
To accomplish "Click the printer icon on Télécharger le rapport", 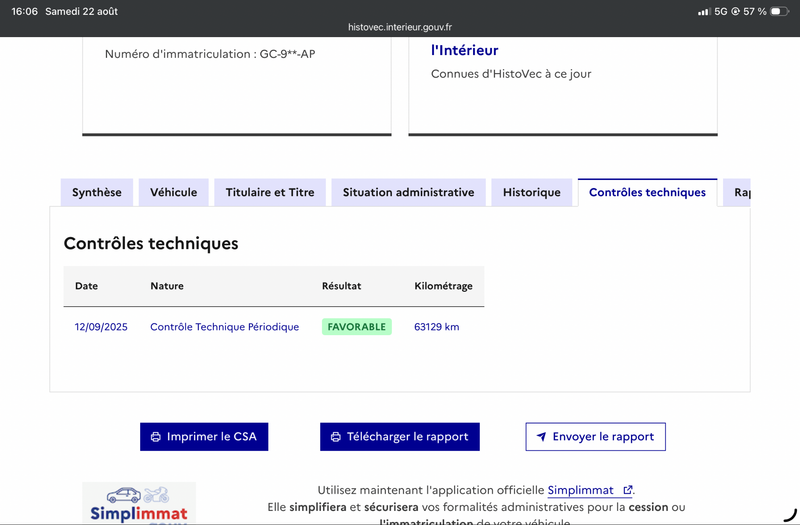I will coord(336,437).
